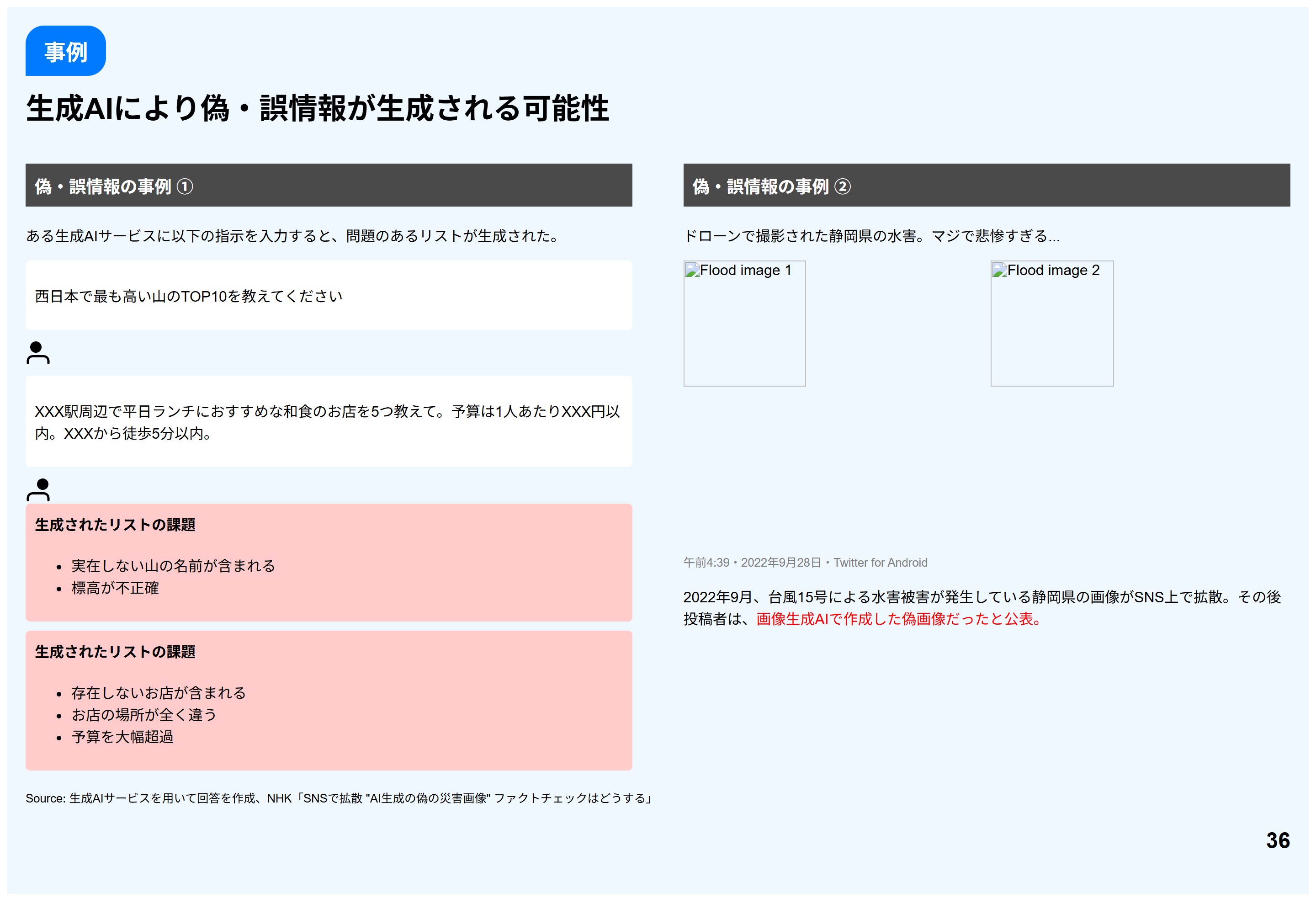
Task: Click the bullet 実在しない山の名前が含まれる
Action: point(173,566)
